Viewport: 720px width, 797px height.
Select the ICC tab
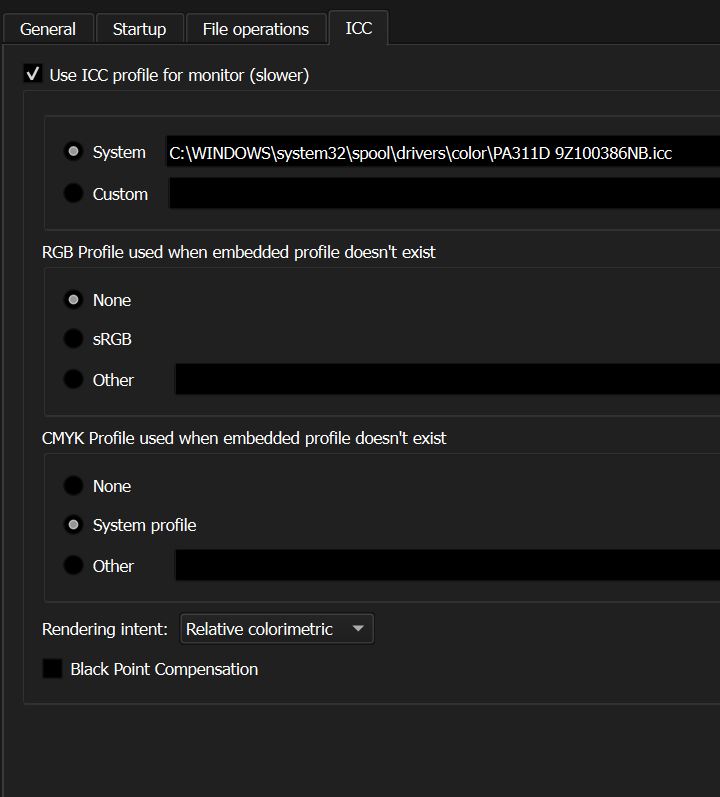(x=359, y=28)
